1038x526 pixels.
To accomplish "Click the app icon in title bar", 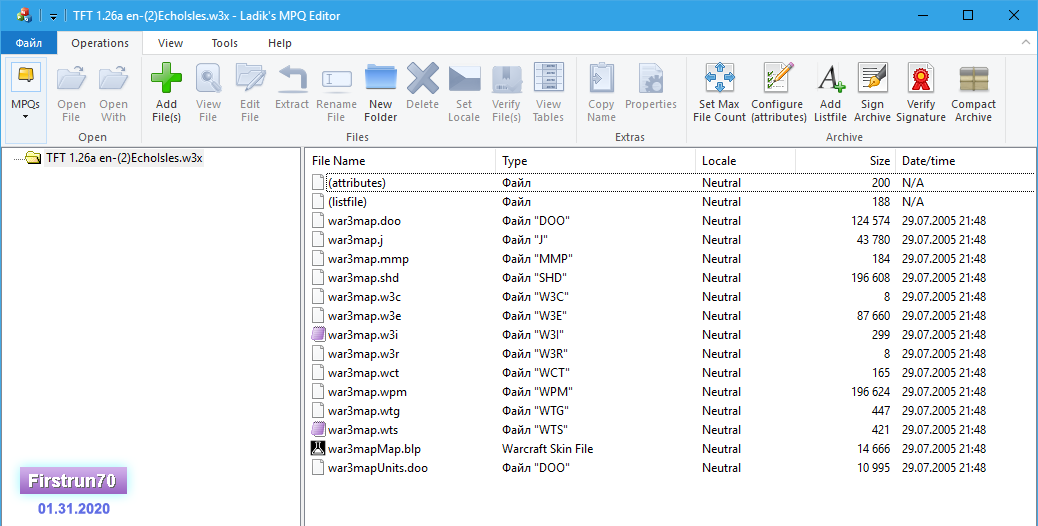I will (24, 15).
